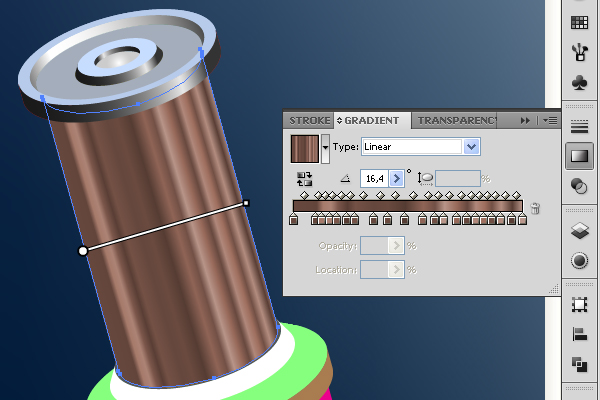Select the leftmost midpoint diamond above slider
The height and width of the screenshot is (400, 600).
pos(304,196)
